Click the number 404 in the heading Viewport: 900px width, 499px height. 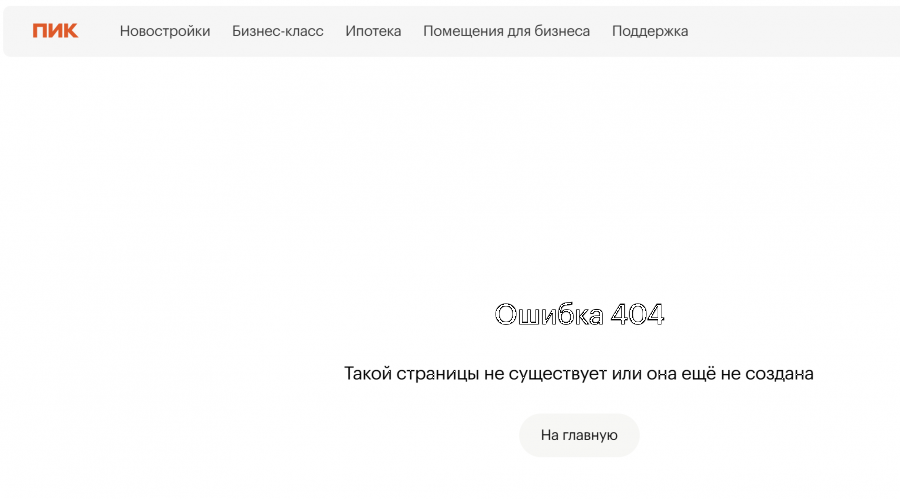click(x=637, y=315)
